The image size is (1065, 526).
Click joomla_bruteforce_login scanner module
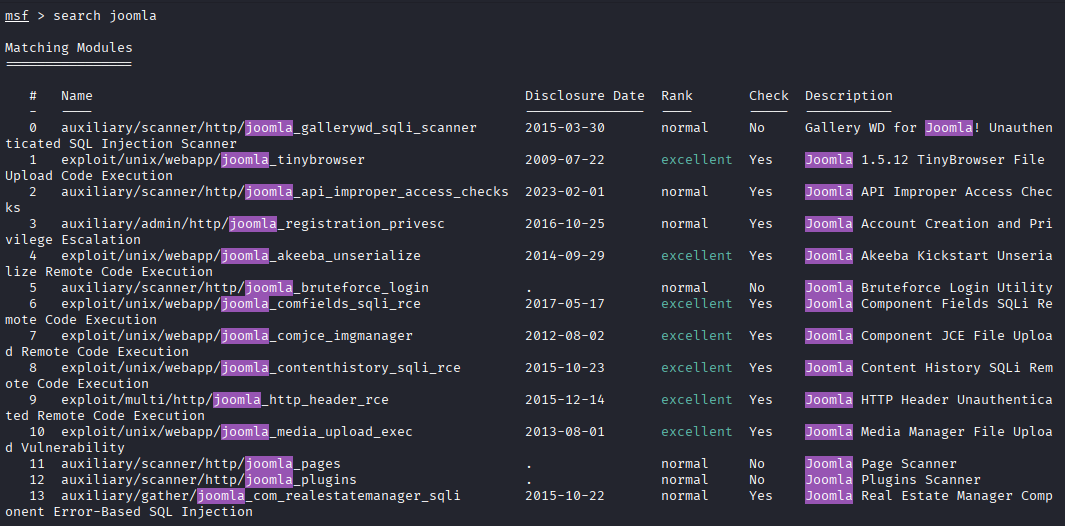click(x=245, y=287)
